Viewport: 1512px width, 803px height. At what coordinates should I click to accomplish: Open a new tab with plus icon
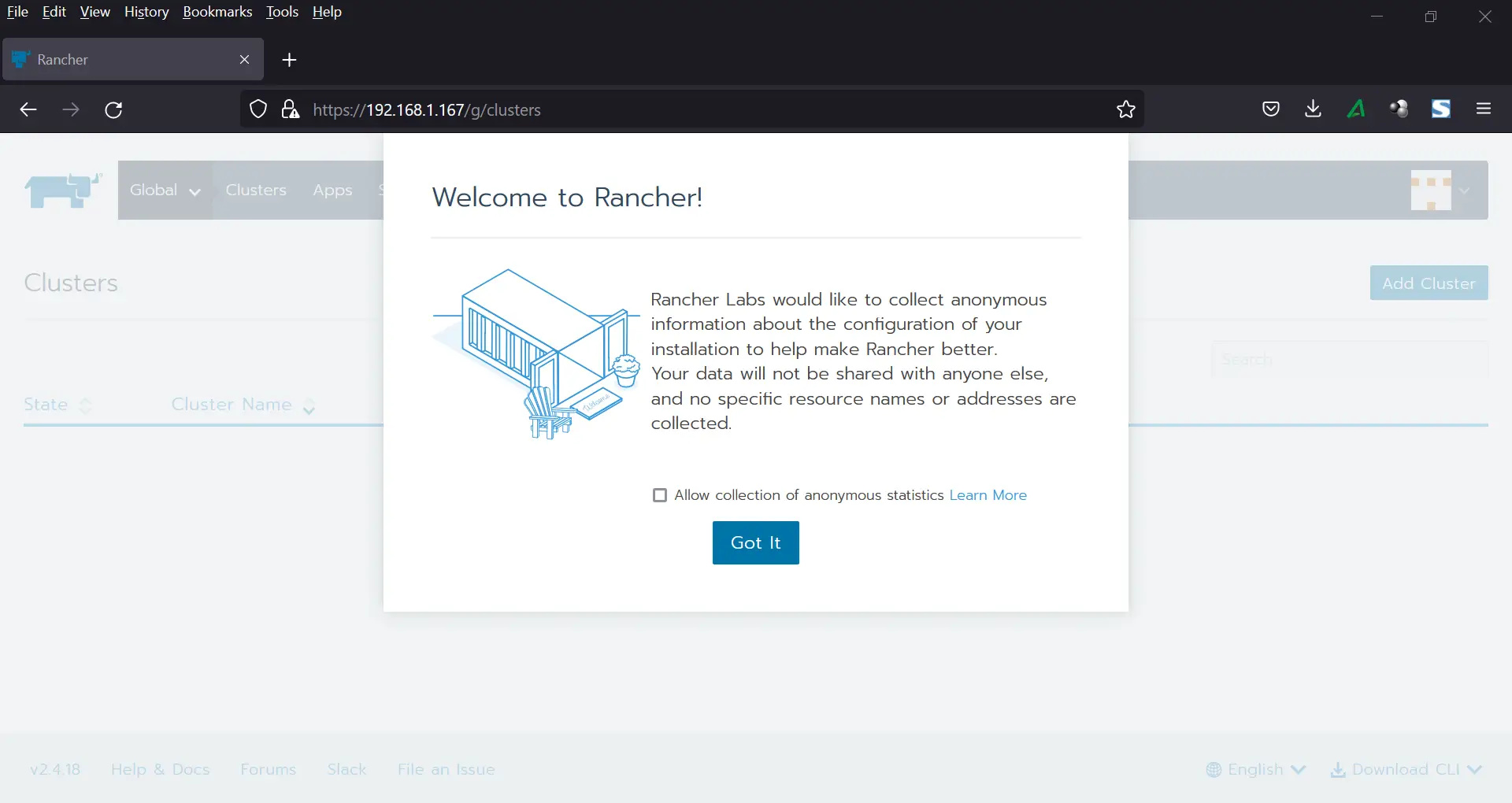click(289, 60)
